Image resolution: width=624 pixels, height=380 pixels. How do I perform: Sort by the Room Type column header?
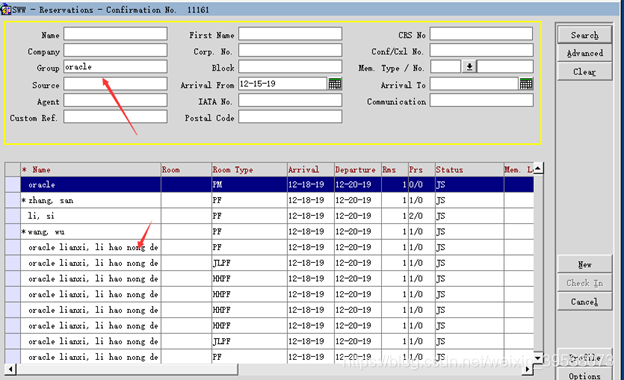249,170
